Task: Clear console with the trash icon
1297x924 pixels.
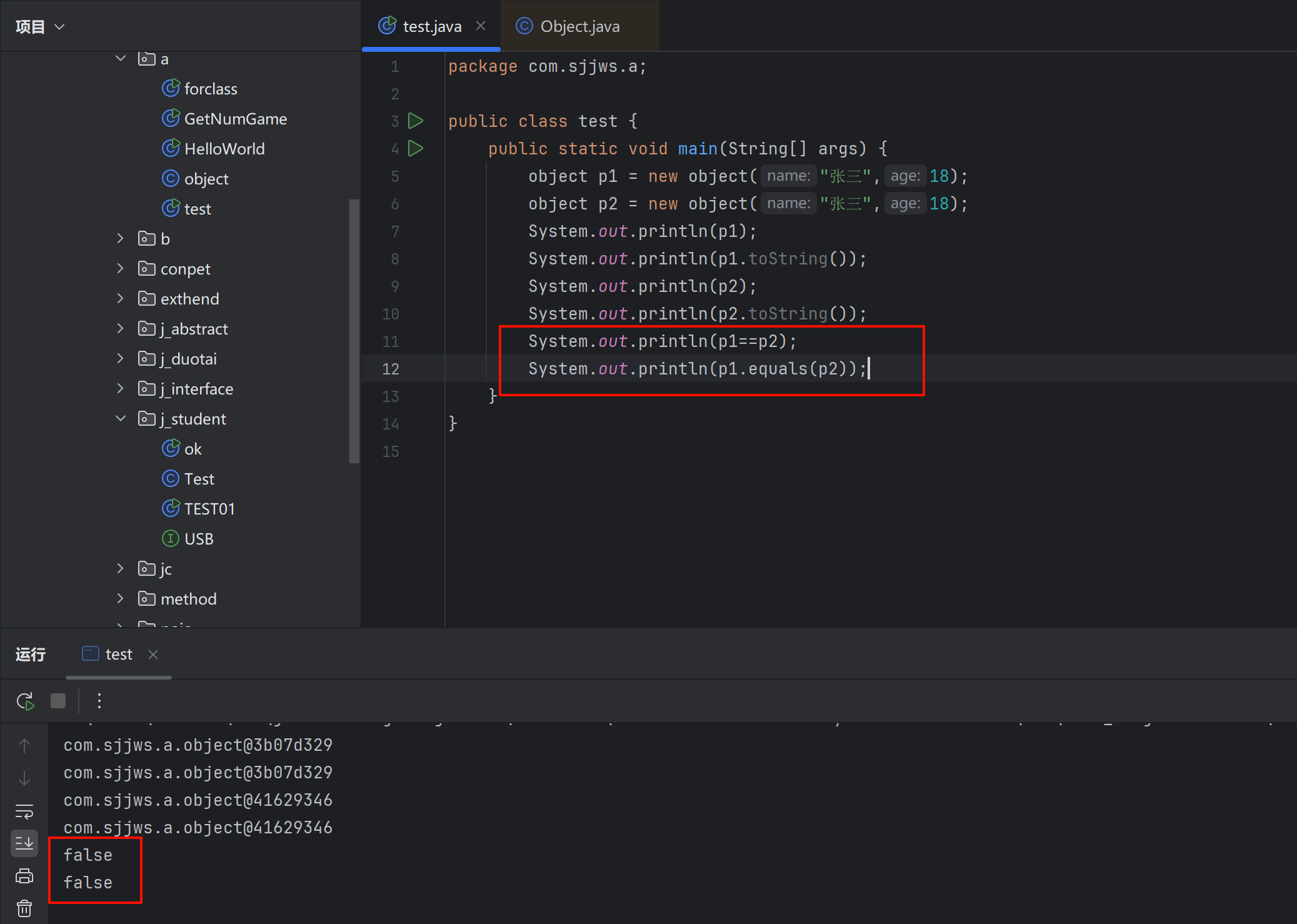Action: (24, 908)
